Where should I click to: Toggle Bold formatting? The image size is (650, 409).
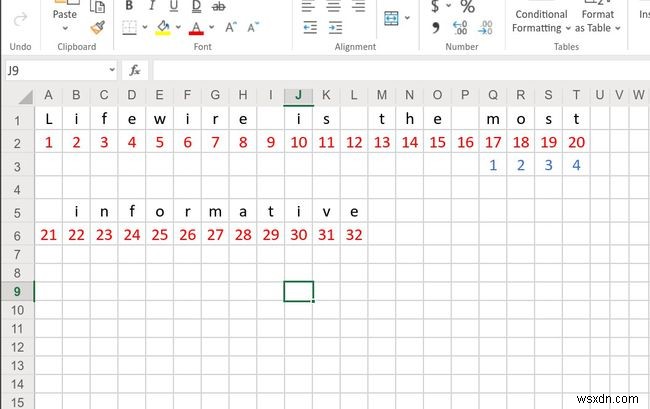129,6
